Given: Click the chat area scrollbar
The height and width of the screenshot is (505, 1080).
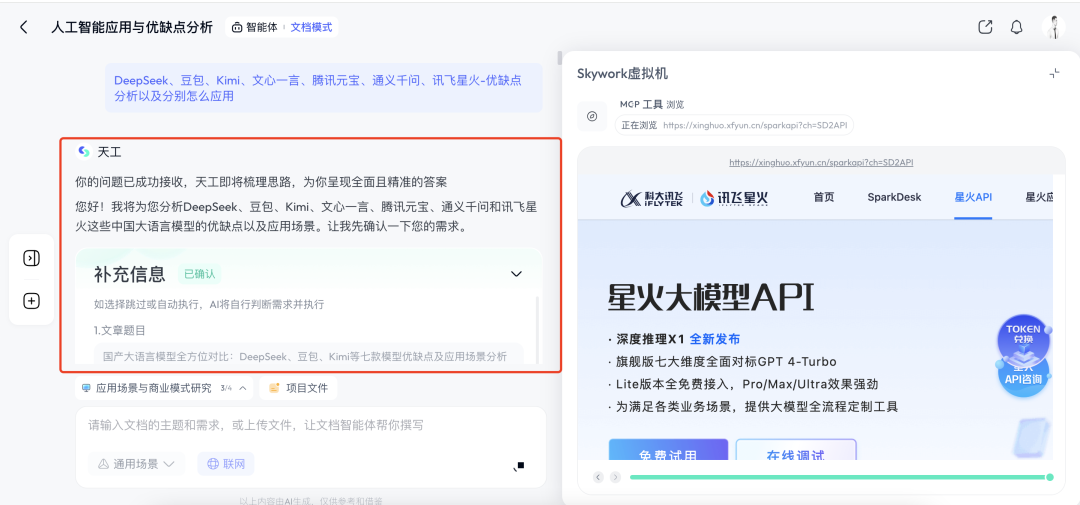Looking at the screenshot, I should click(x=559, y=57).
